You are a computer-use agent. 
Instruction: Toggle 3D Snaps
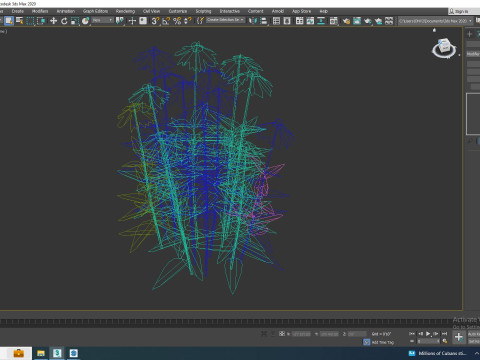click(x=155, y=21)
